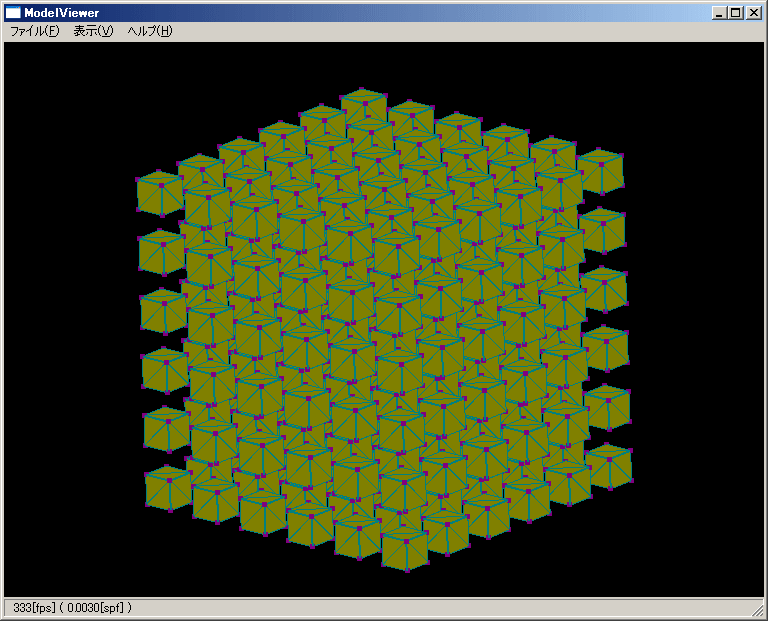
Task: Click the 333[fps] status bar readout
Action: tap(72, 608)
